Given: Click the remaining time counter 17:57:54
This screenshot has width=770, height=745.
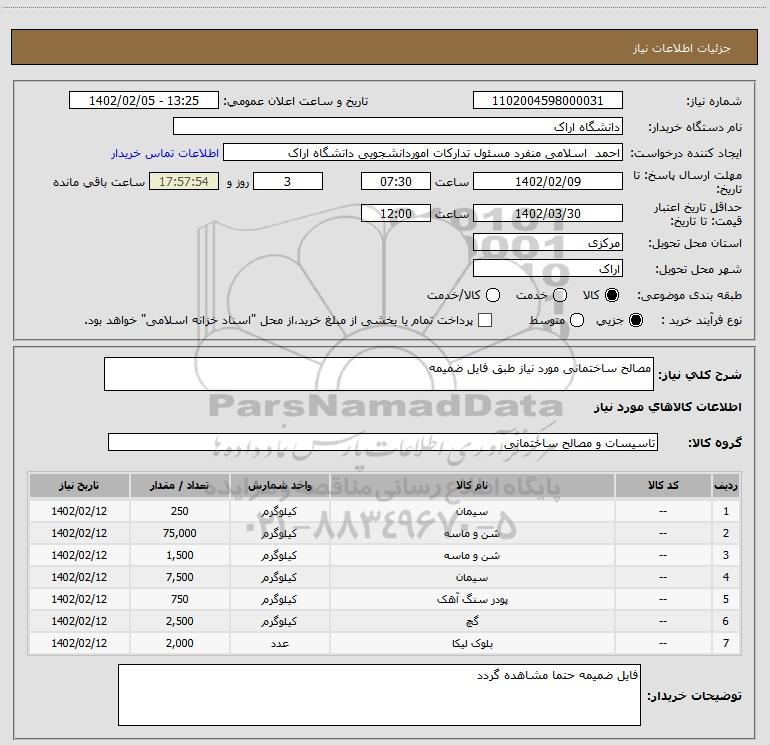Looking at the screenshot, I should coord(184,181).
